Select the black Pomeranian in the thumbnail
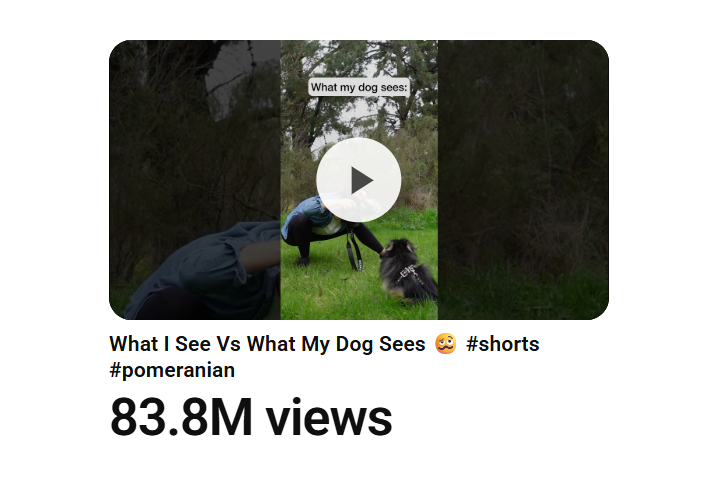 click(408, 271)
